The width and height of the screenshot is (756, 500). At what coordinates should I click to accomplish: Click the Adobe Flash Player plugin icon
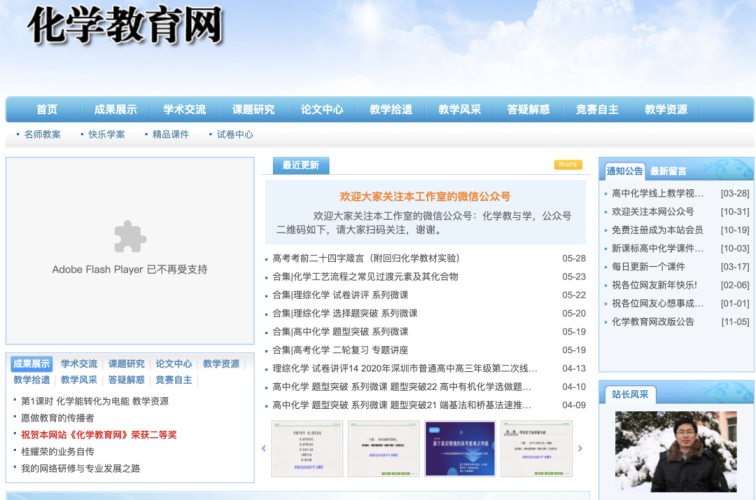pyautogui.click(x=129, y=237)
